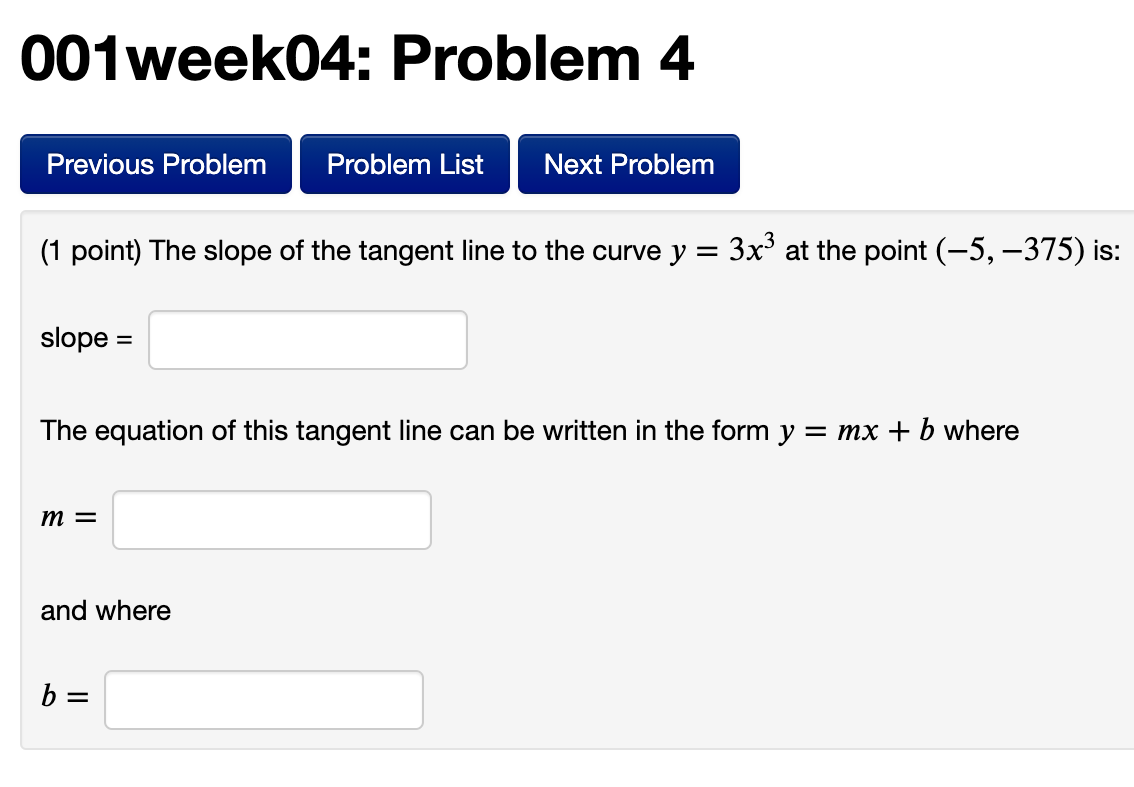Screen dimensions: 1134x787
Task: Return to Problem List via its button
Action: (x=404, y=163)
